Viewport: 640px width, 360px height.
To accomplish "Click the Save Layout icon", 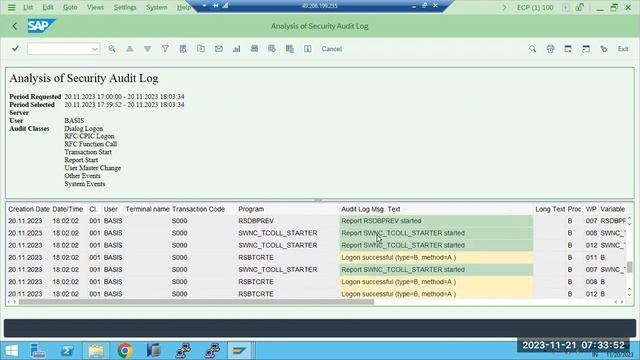I will point(290,49).
